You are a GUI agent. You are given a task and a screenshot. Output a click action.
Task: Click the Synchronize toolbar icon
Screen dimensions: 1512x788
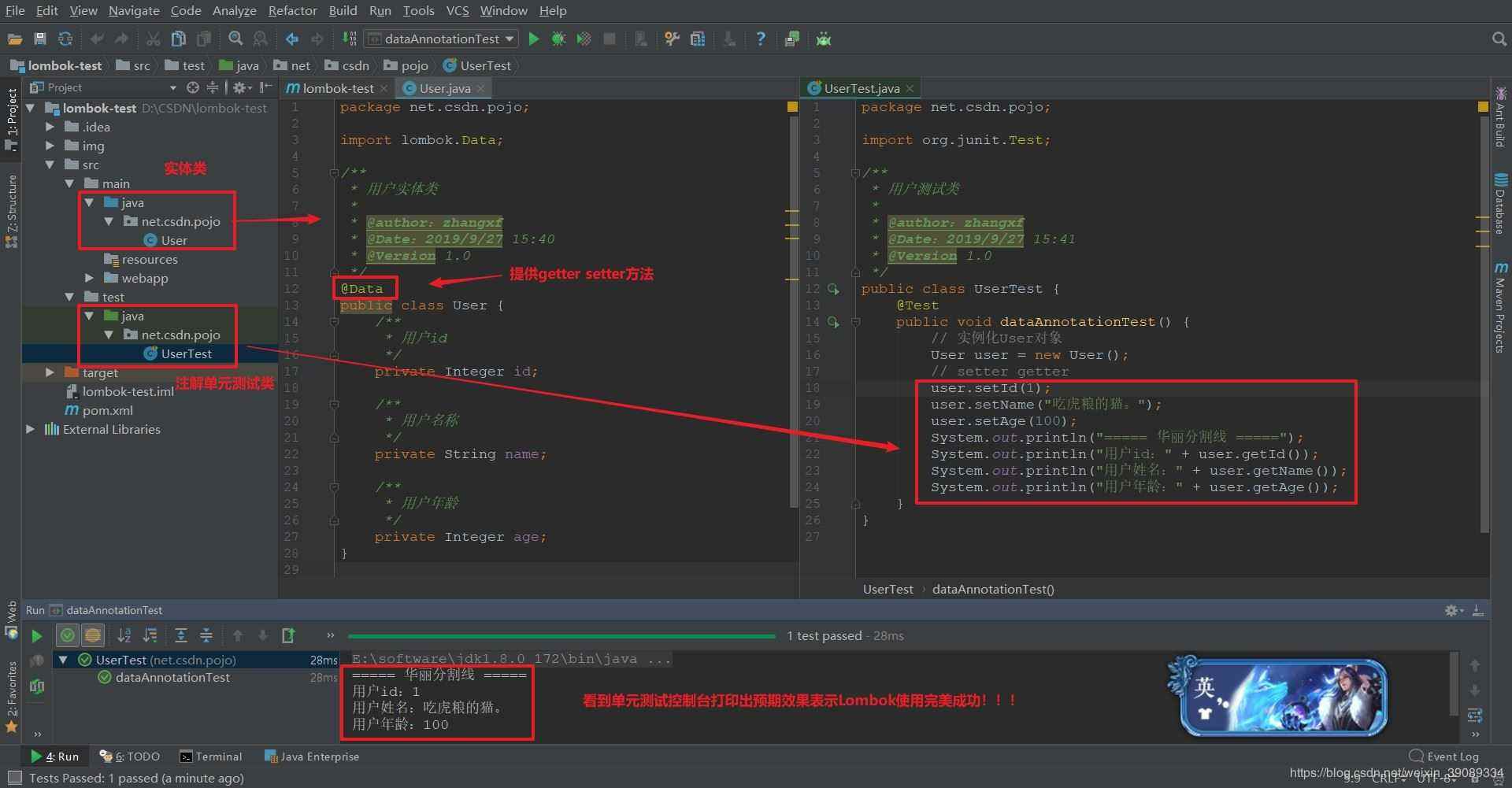65,39
